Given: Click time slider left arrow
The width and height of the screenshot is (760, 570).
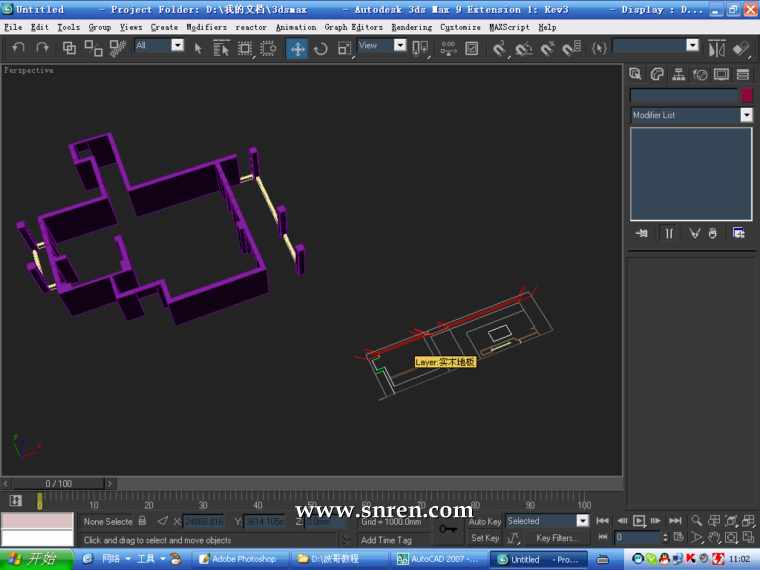Looking at the screenshot, I should pyautogui.click(x=6, y=483).
